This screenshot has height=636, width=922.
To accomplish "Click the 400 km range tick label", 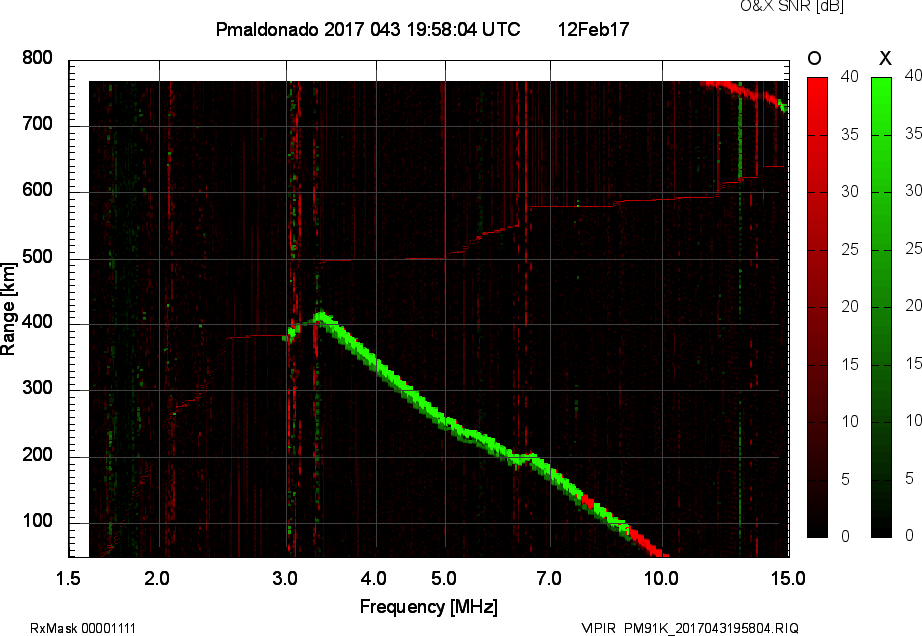I will pos(38,322).
